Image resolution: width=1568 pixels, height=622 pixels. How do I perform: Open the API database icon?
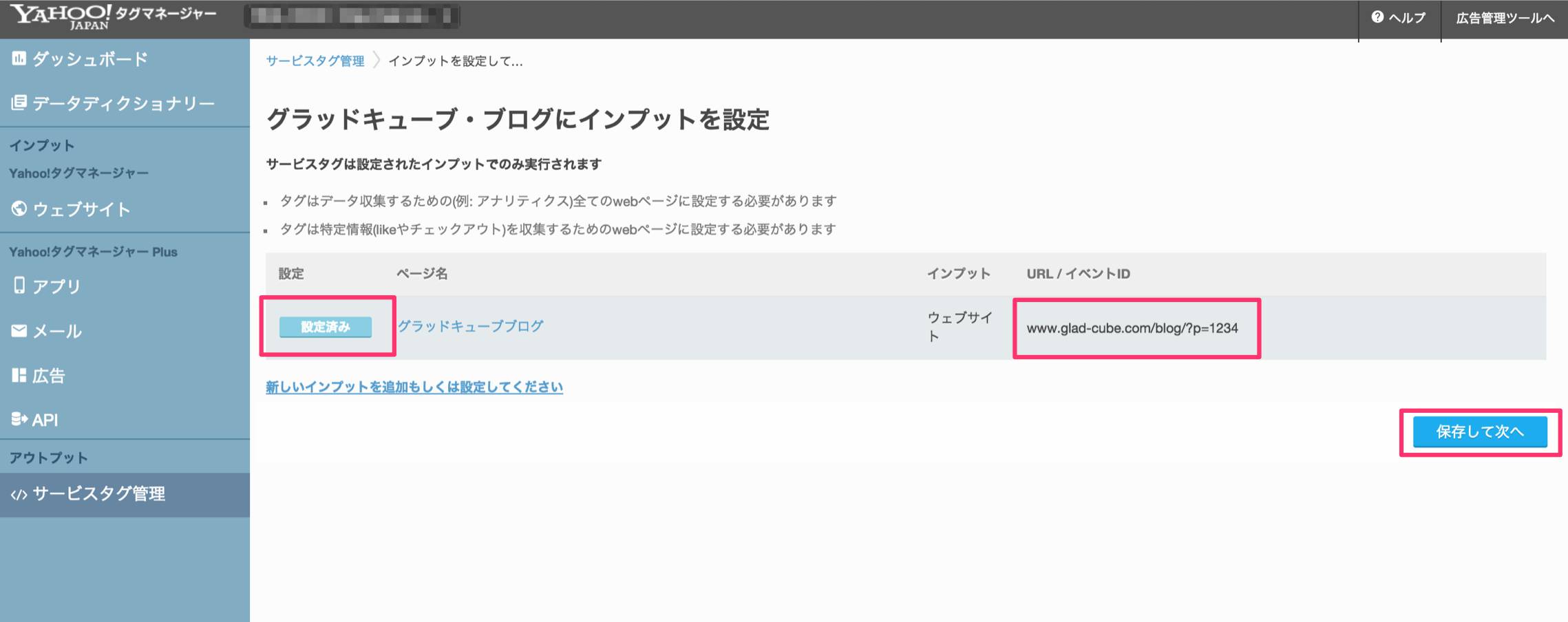pos(19,418)
